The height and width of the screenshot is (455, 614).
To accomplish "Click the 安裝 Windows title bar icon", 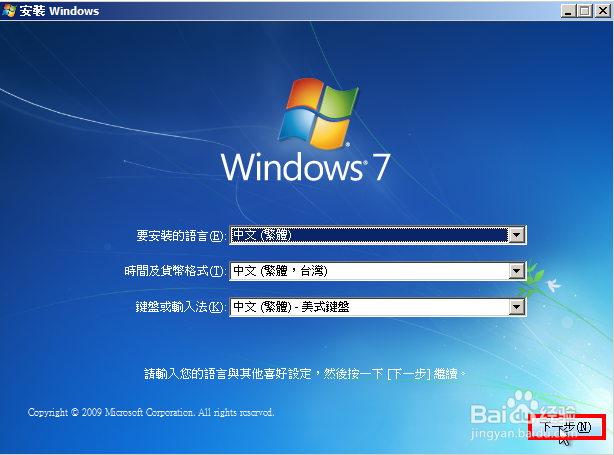I will (9, 11).
